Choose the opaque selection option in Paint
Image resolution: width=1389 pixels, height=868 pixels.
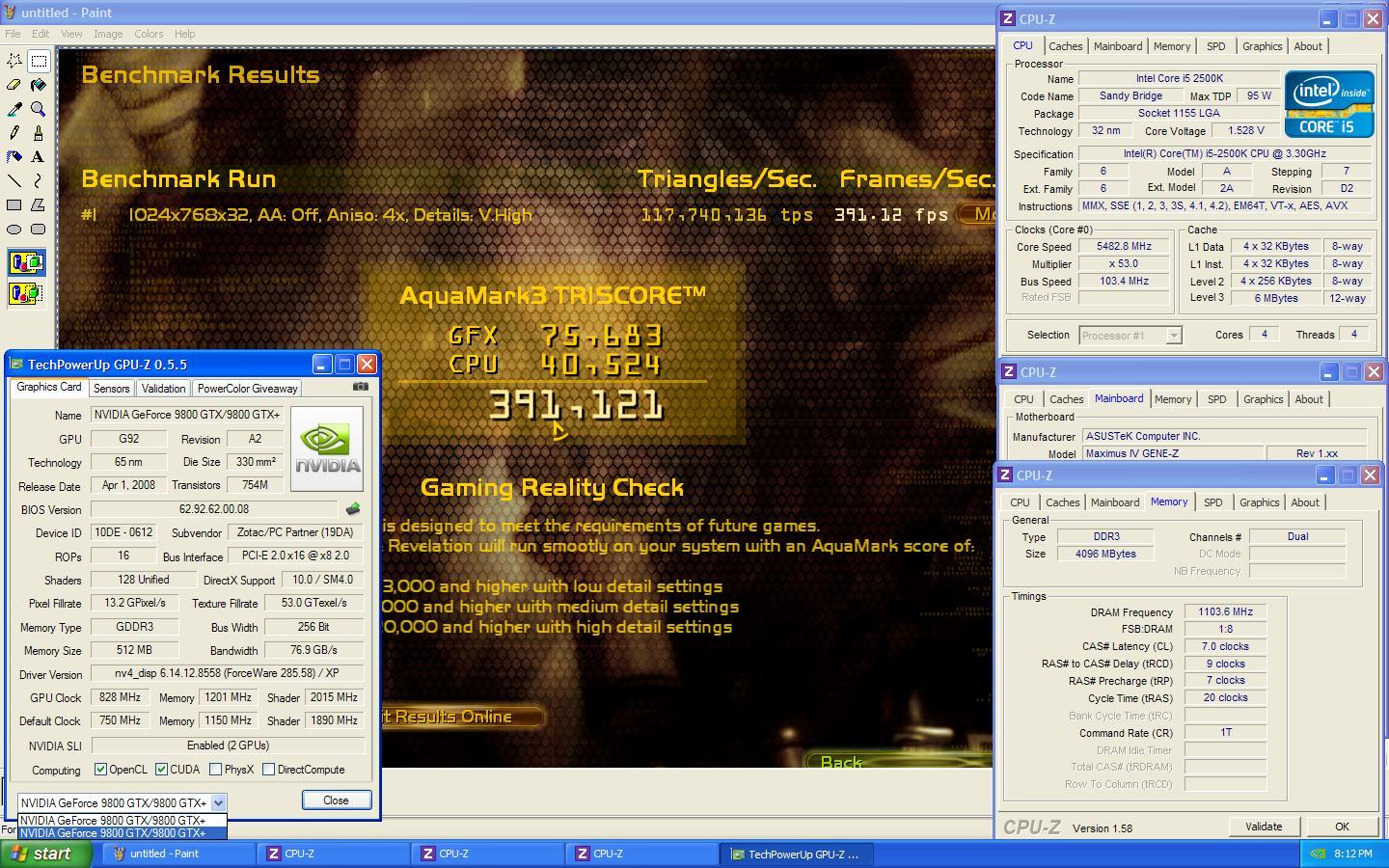(26, 262)
